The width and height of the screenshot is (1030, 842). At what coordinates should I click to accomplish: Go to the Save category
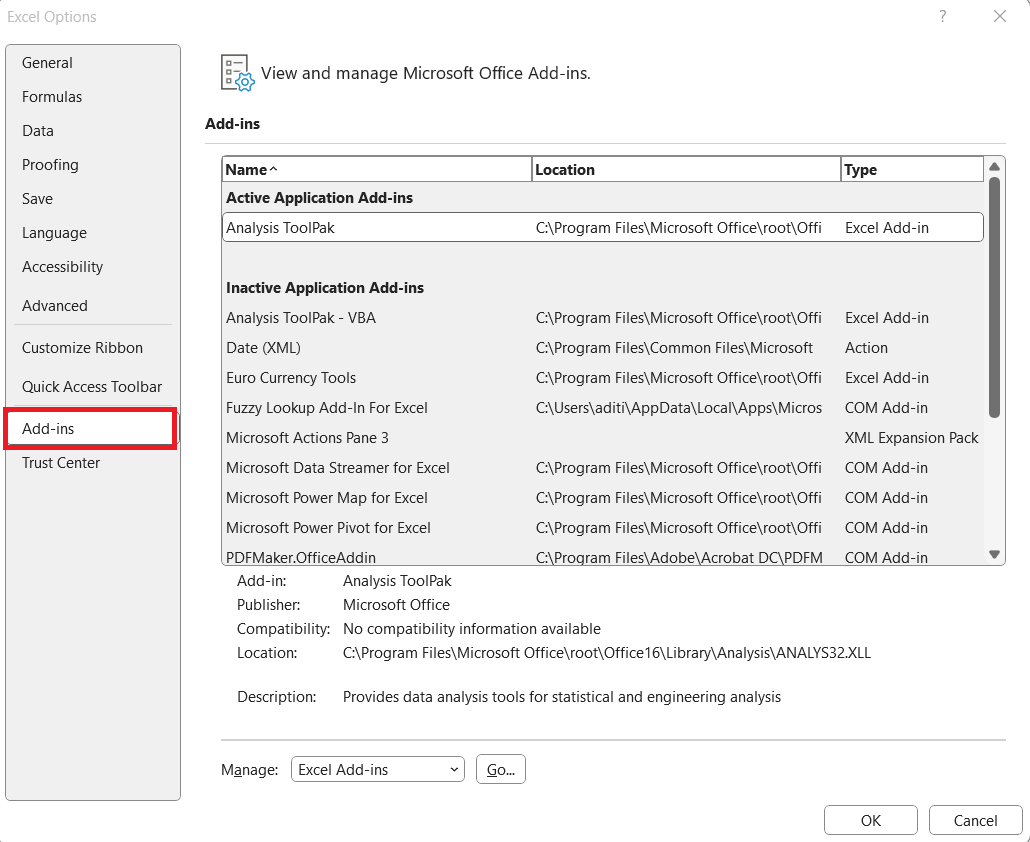92,199
